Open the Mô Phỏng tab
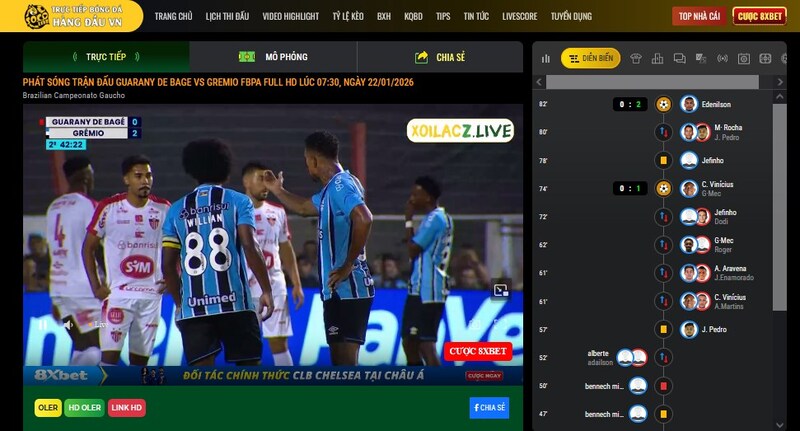The height and width of the screenshot is (431, 800). coord(272,57)
